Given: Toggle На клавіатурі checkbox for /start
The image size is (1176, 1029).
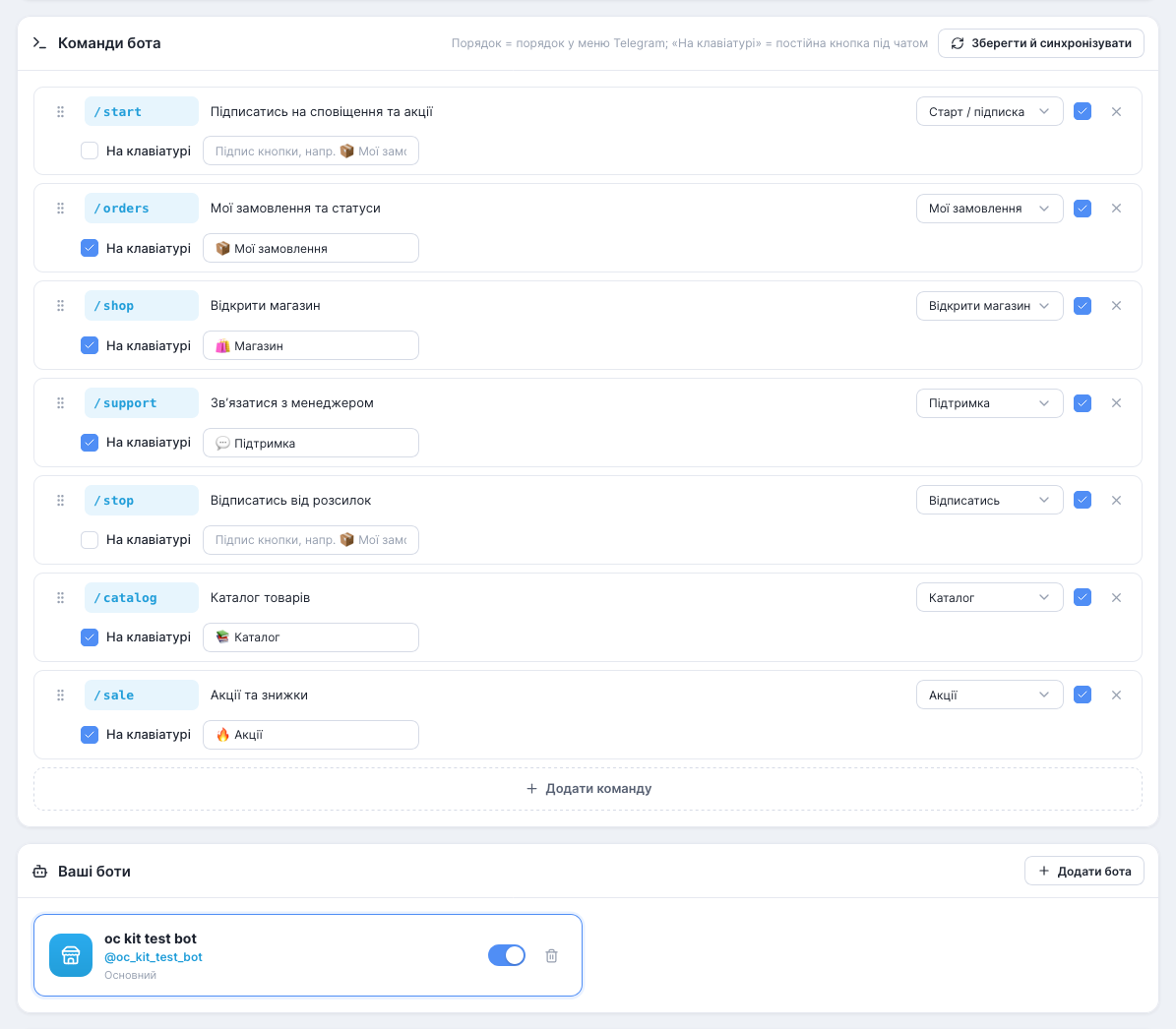Looking at the screenshot, I should click(x=90, y=151).
